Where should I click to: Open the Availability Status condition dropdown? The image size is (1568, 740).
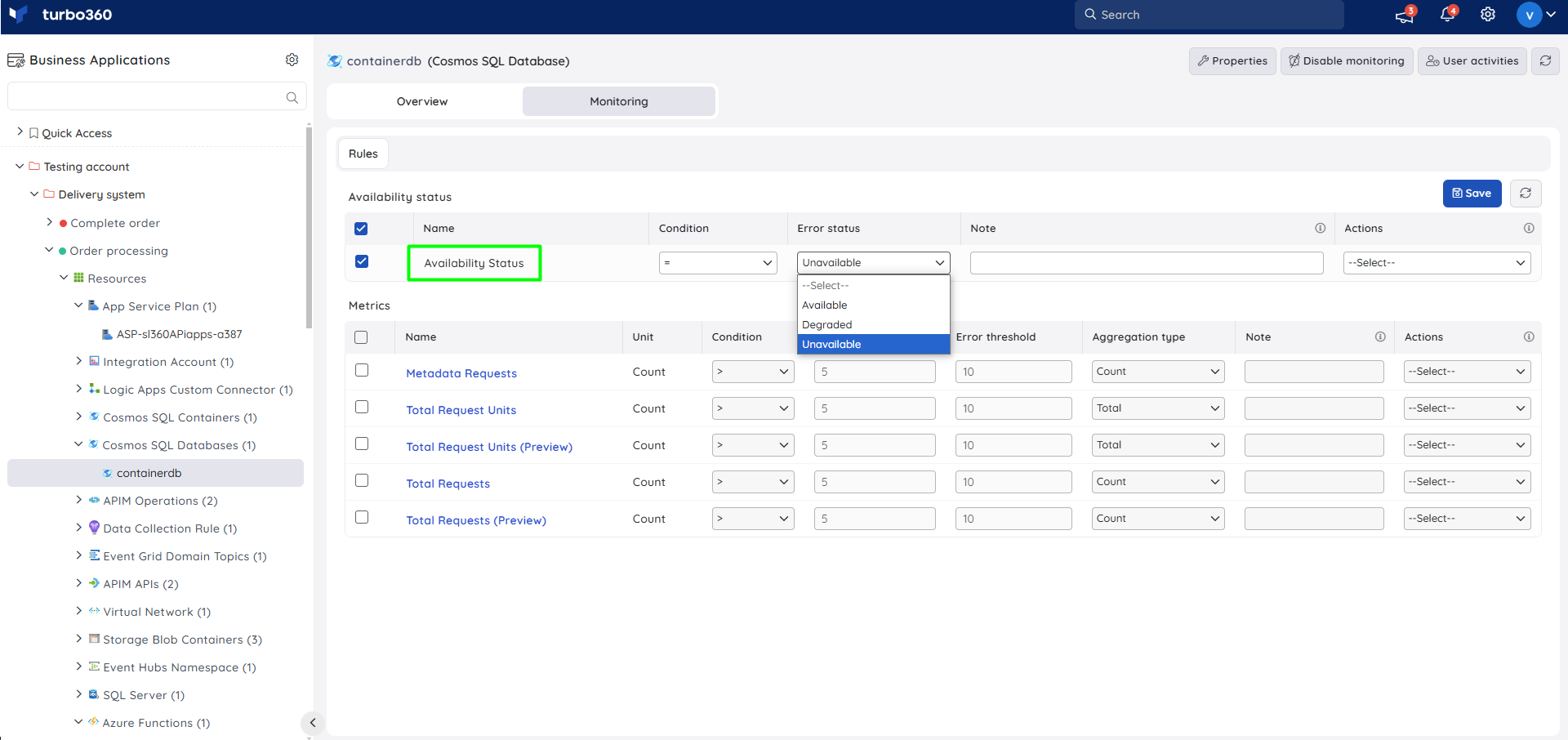[x=718, y=263]
